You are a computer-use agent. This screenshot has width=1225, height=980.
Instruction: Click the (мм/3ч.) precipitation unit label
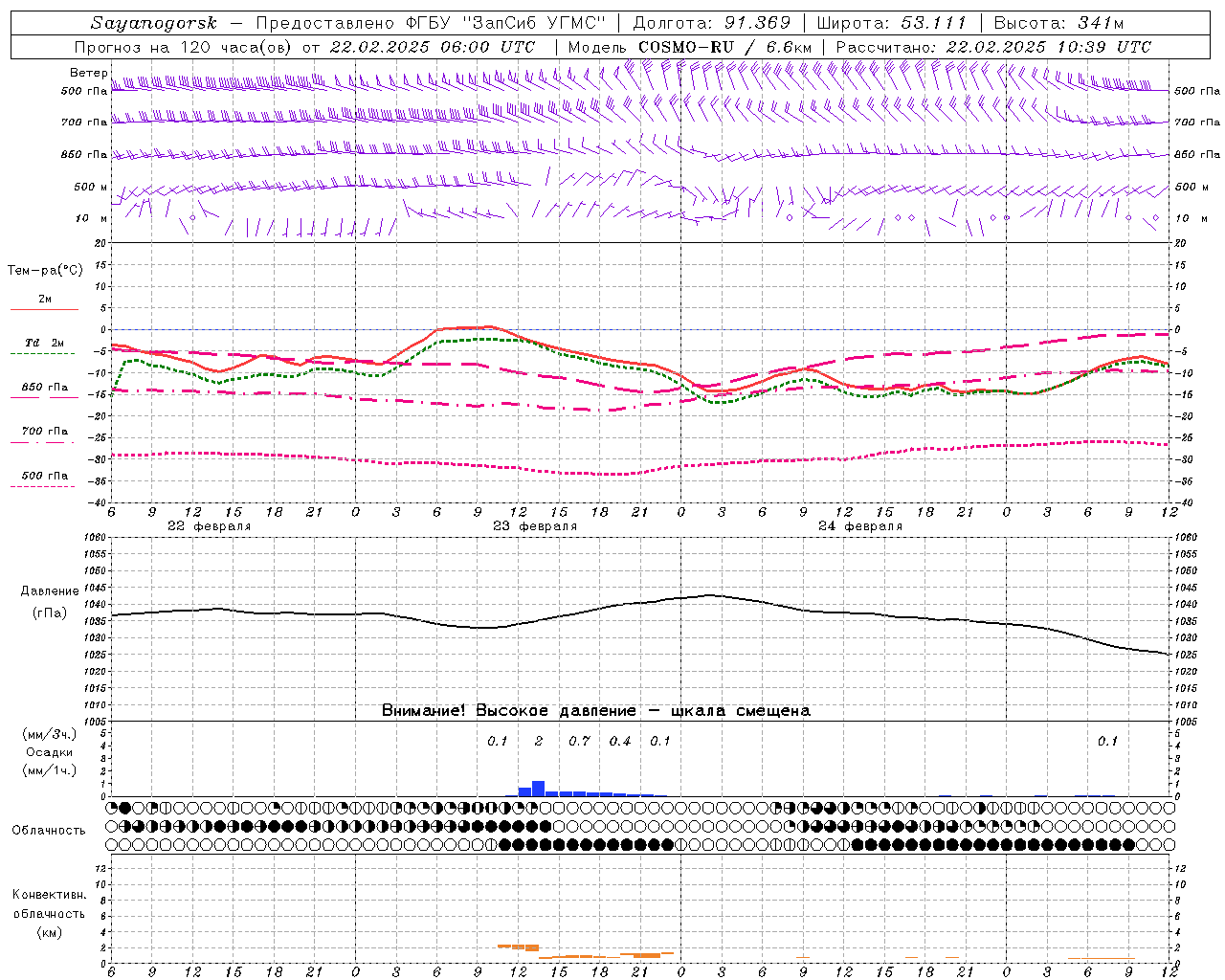coord(50,734)
